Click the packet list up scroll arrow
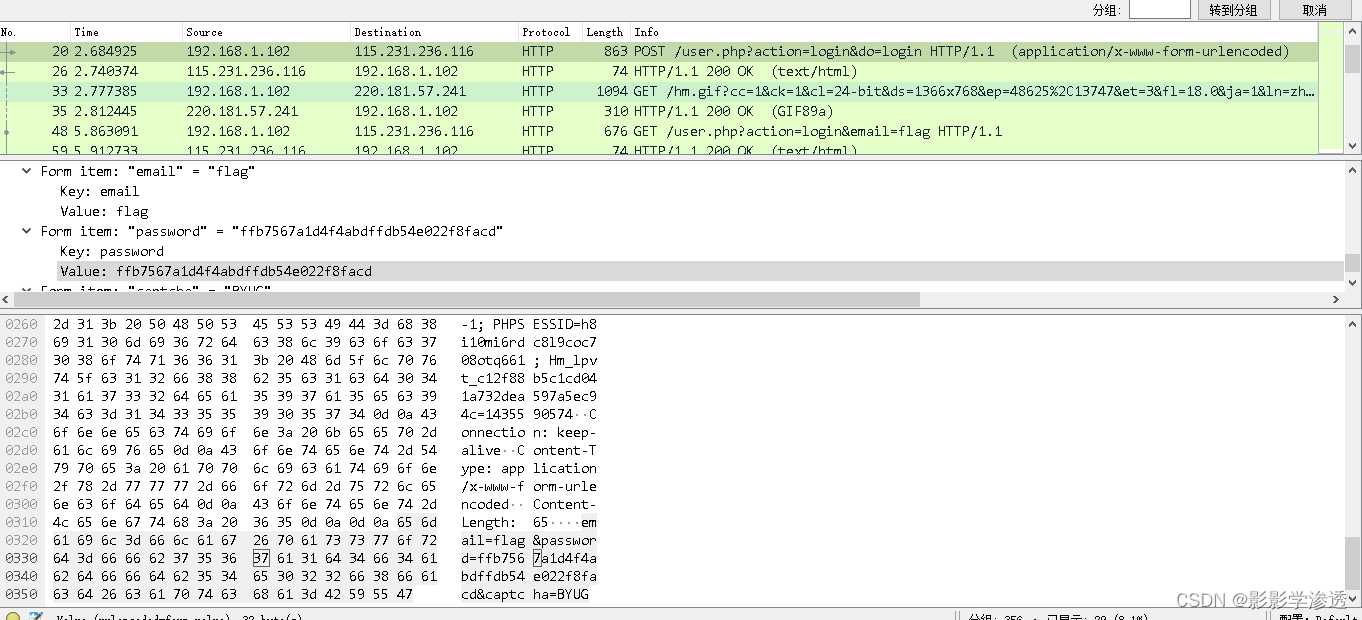Screen dimensions: 1362x620 (1353, 31)
